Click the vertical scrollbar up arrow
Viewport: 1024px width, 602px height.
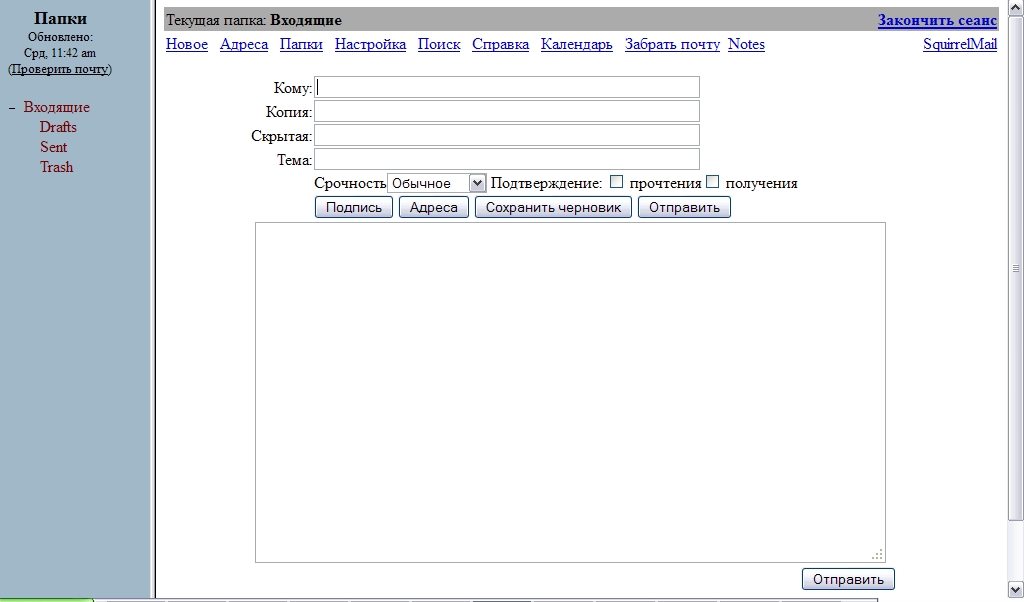coord(1016,8)
